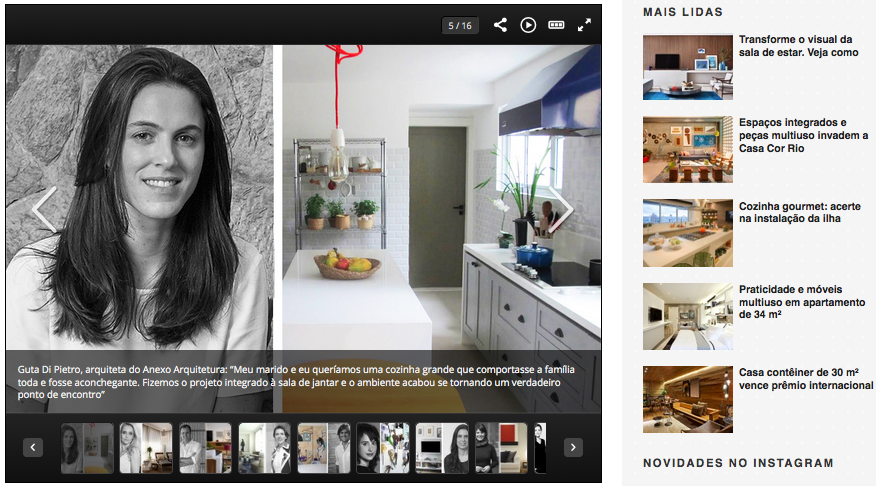The height and width of the screenshot is (486, 876).
Task: Move the thumbnail strip forward with right arrow button
Action: tap(573, 447)
